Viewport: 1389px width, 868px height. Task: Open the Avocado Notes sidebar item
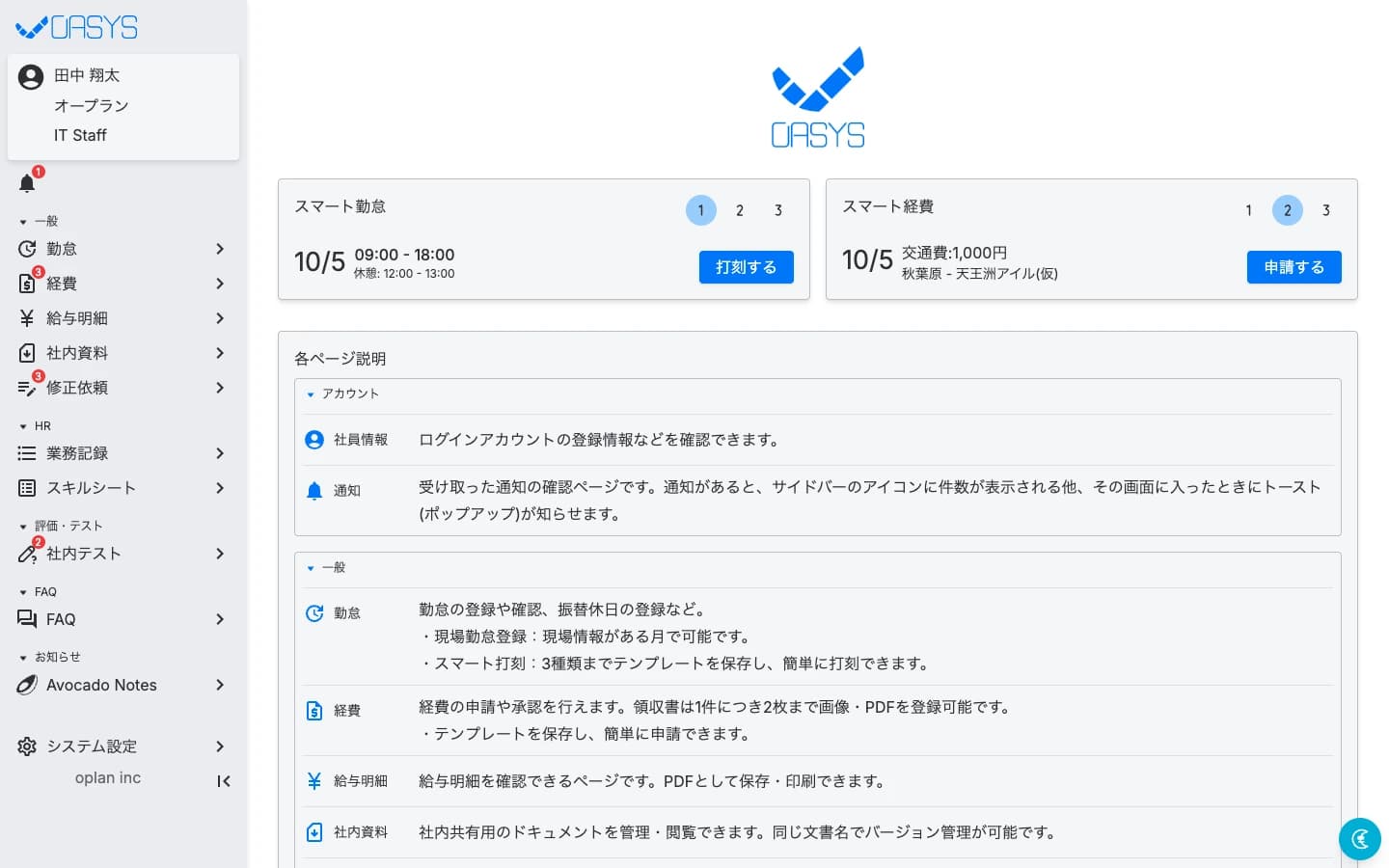click(x=123, y=685)
